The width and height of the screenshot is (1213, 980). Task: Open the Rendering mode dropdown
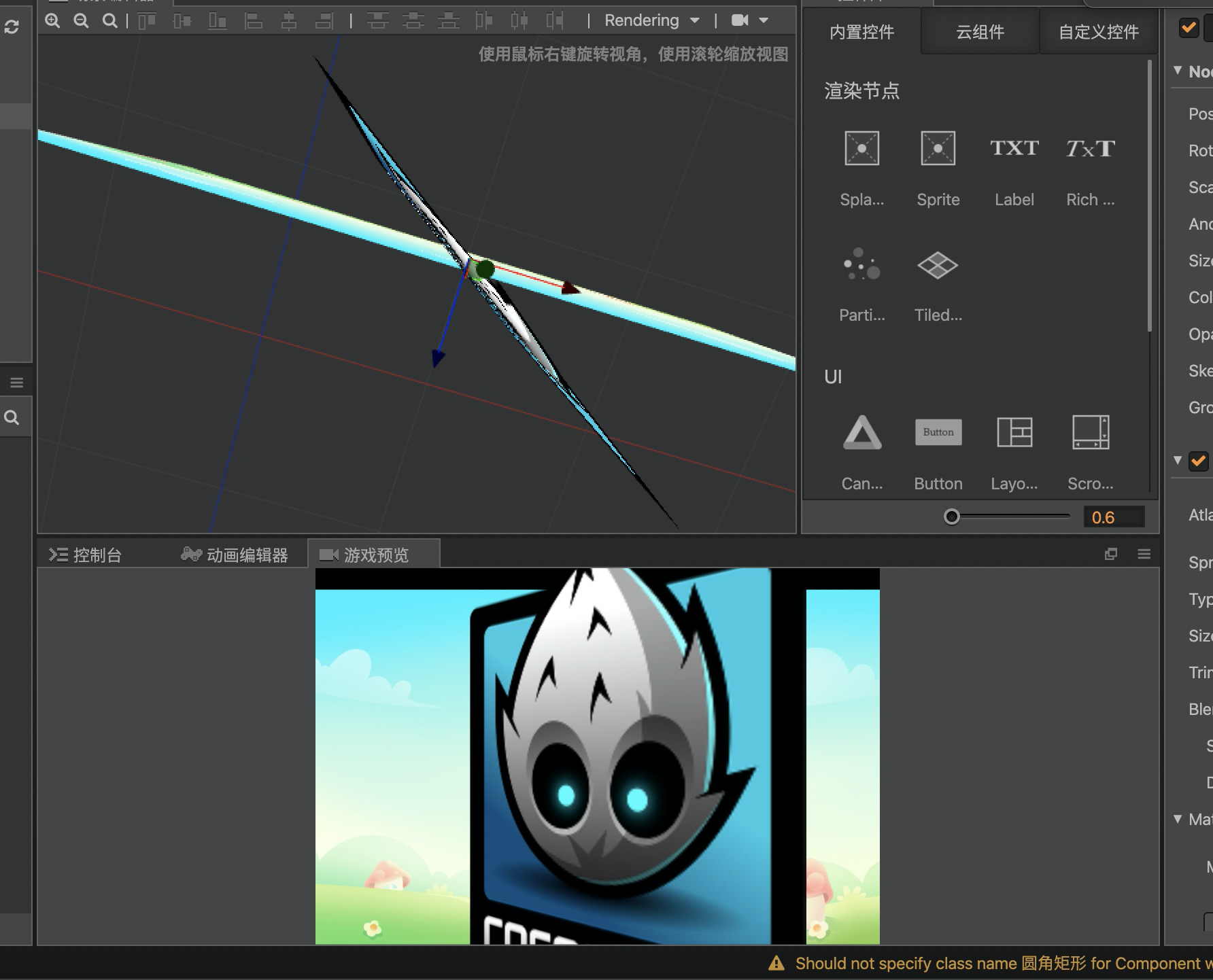pyautogui.click(x=652, y=21)
